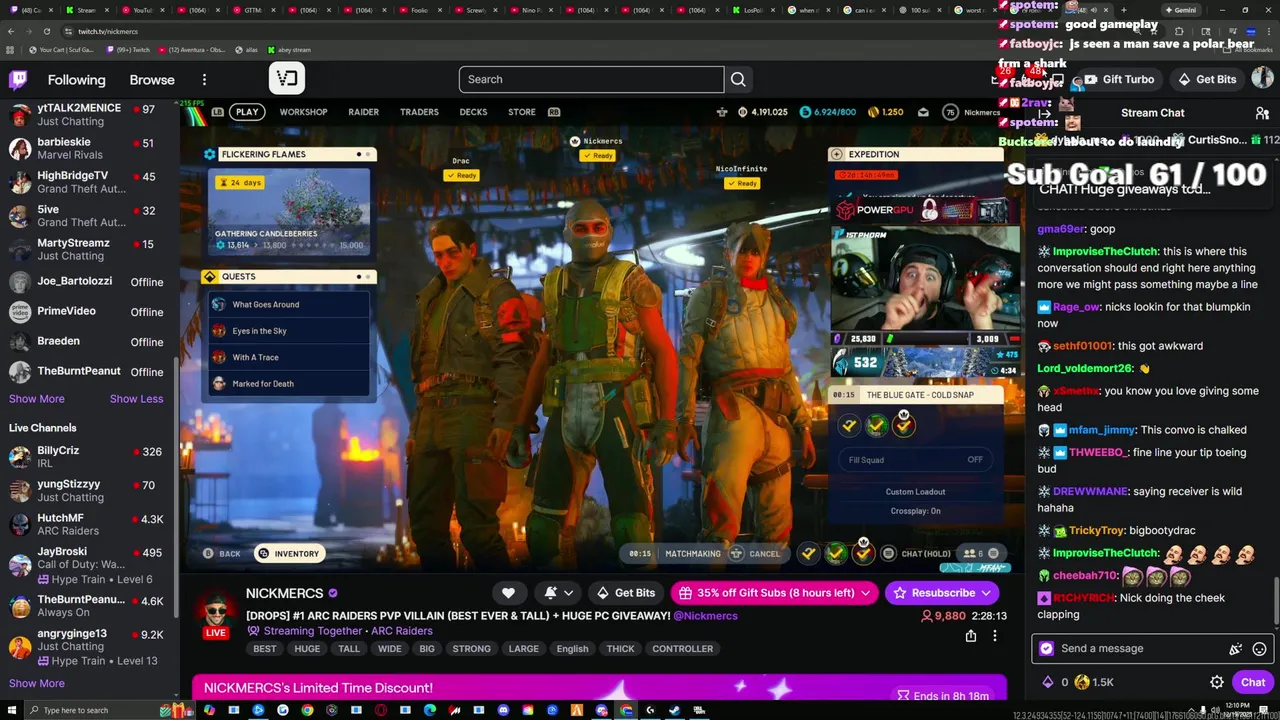Click Show More under followed channels
The image size is (1280, 720).
tap(37, 399)
